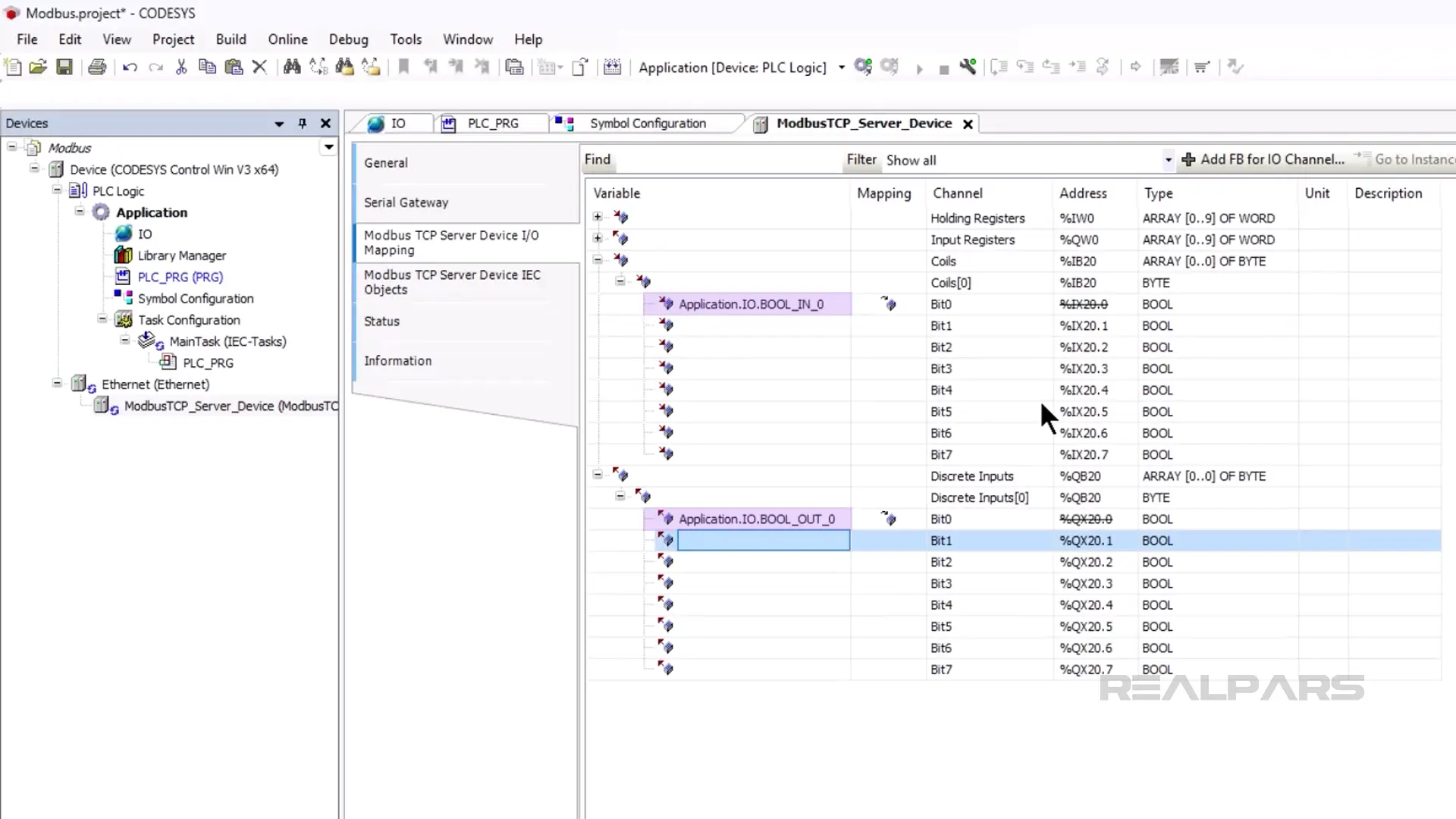Open the File menu
The width and height of the screenshot is (1456, 819).
coord(27,39)
